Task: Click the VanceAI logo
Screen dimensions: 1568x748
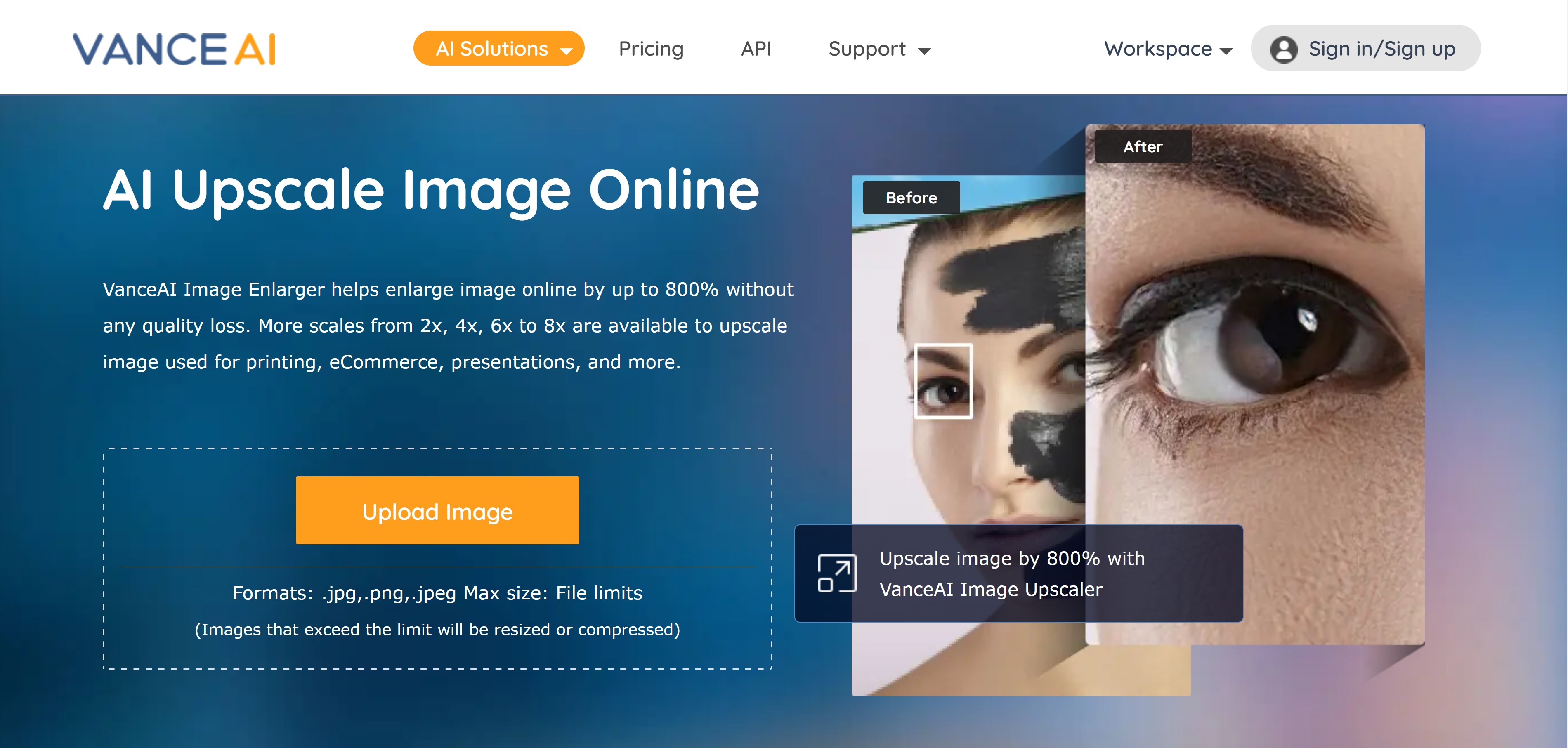Action: coord(174,49)
